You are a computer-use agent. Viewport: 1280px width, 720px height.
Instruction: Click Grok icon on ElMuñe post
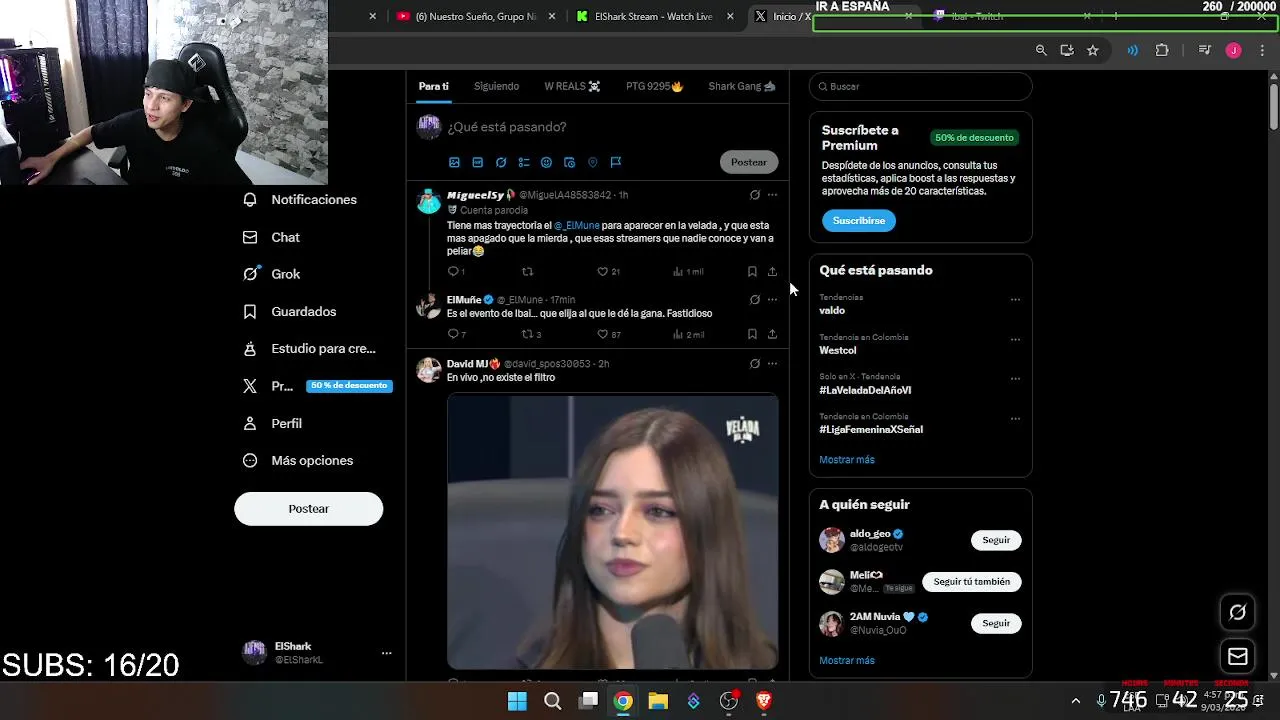(755, 299)
